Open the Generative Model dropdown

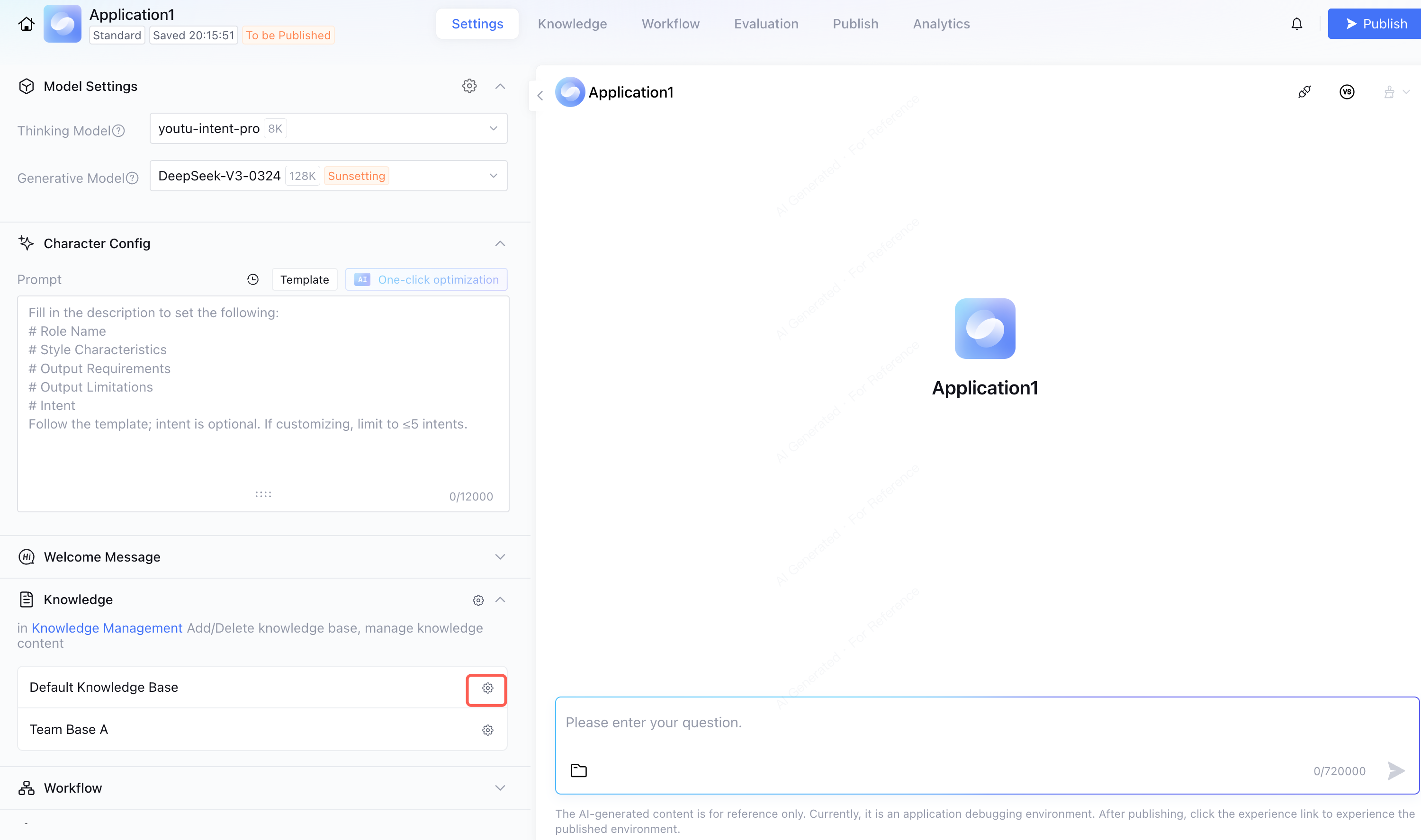328,176
